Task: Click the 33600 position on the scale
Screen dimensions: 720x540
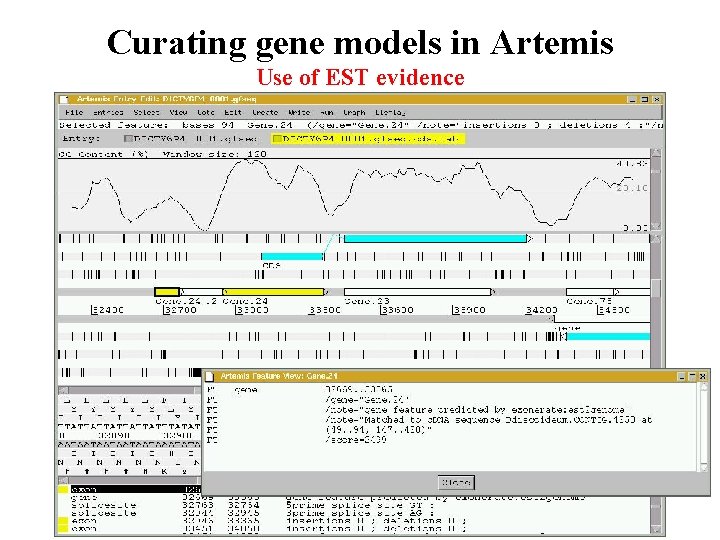Action: 397,310
